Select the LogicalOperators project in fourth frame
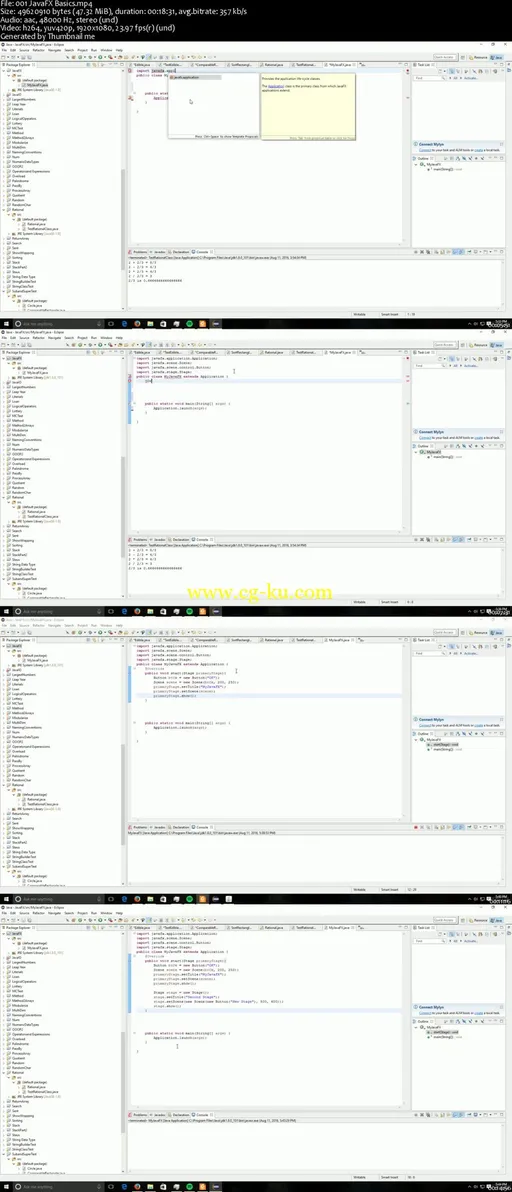Image resolution: width=512 pixels, height=1192 pixels. (22, 981)
